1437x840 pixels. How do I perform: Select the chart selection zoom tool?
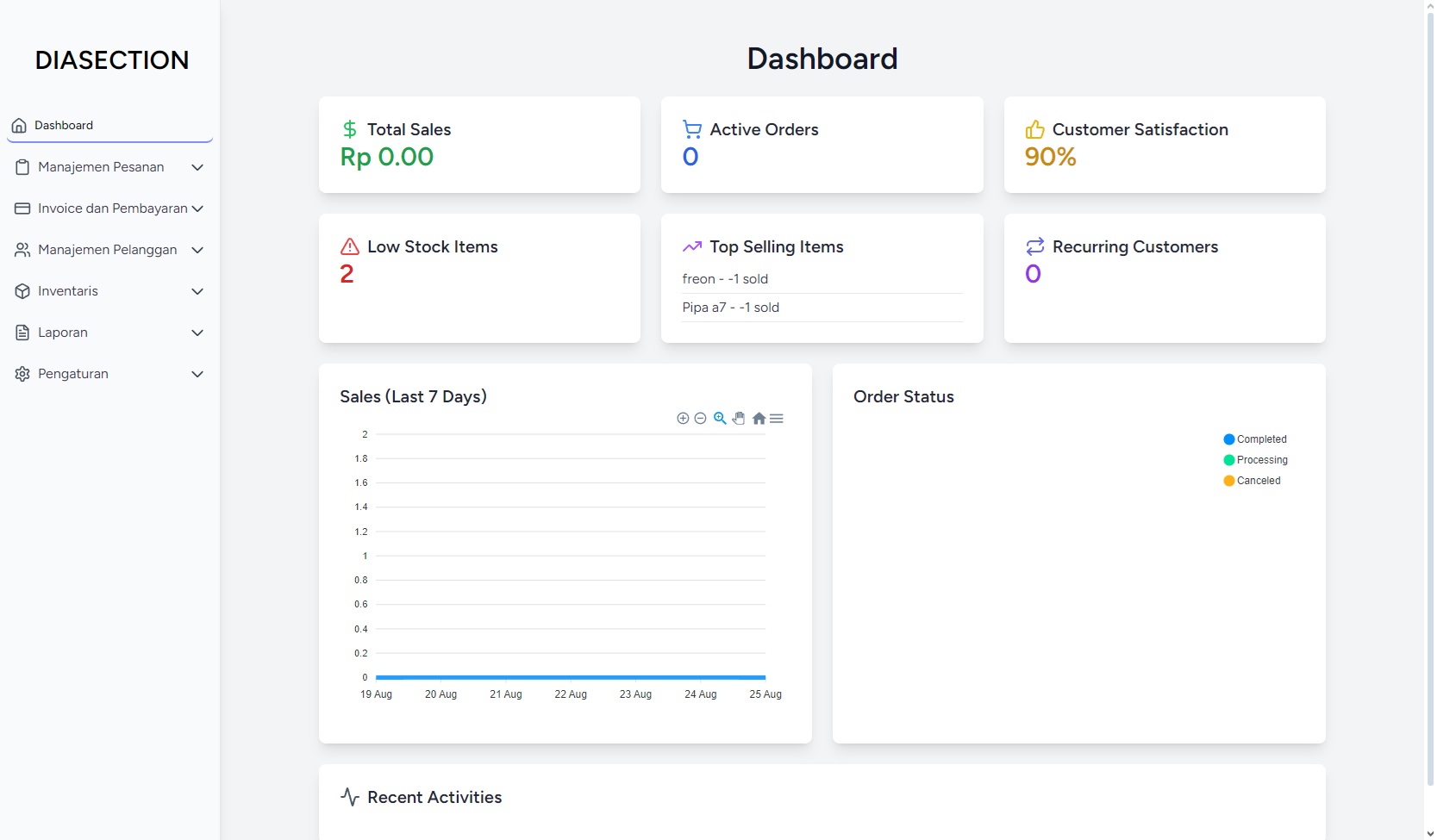click(720, 419)
